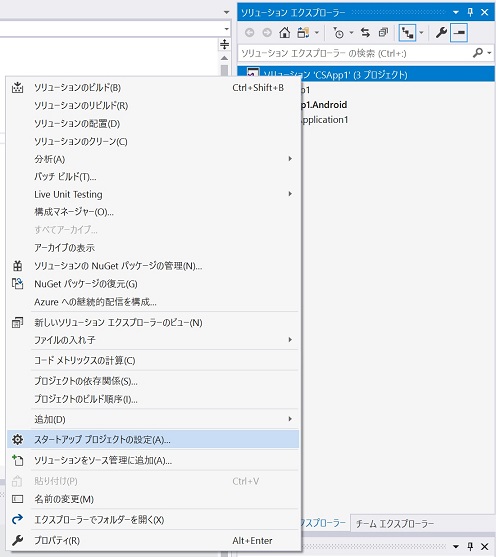The height and width of the screenshot is (557, 496).
Task: Click the Home icon in Solution Explorer toolbar
Action: coord(284,33)
